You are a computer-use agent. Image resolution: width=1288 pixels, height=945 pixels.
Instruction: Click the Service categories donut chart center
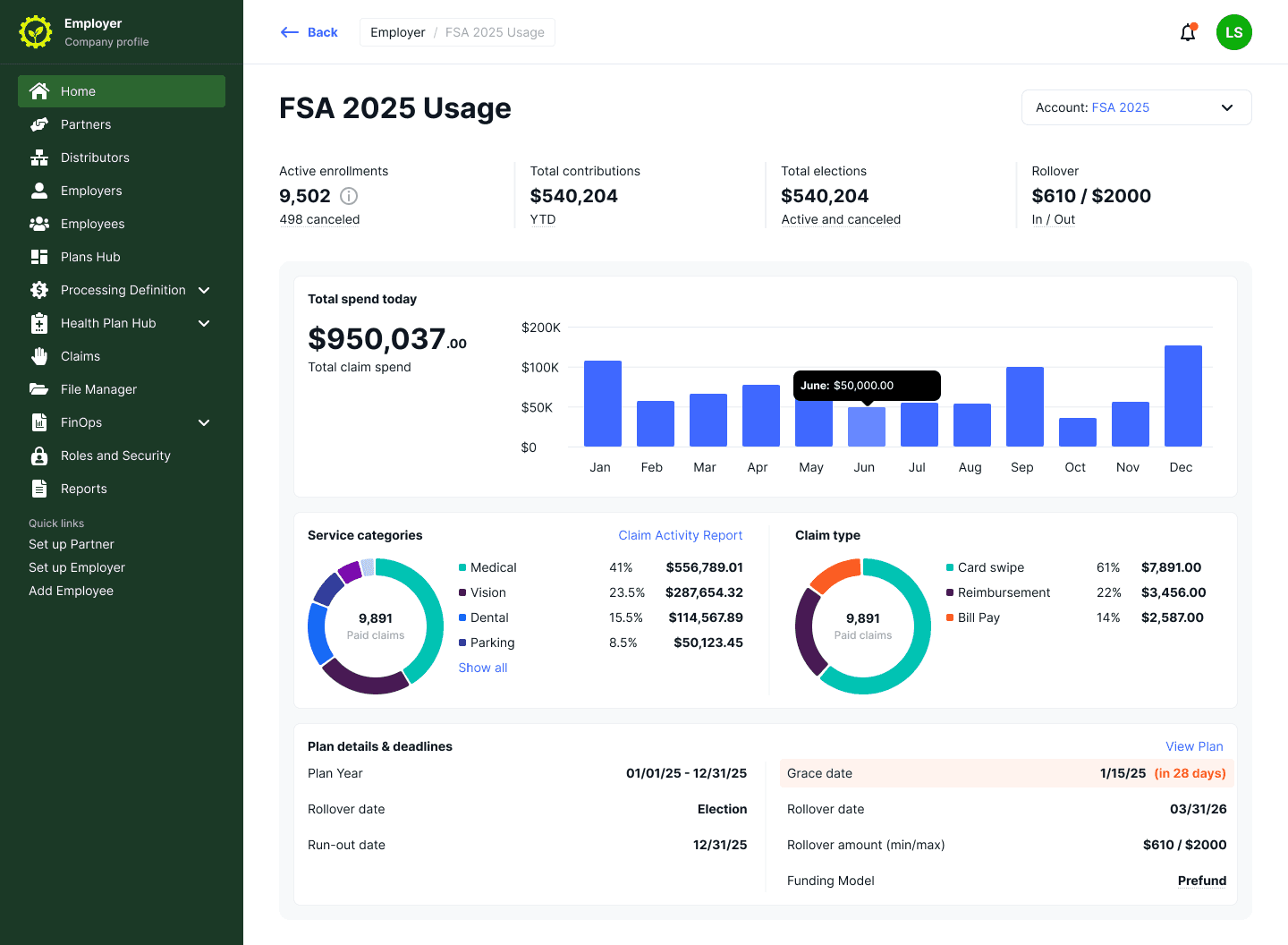[376, 626]
